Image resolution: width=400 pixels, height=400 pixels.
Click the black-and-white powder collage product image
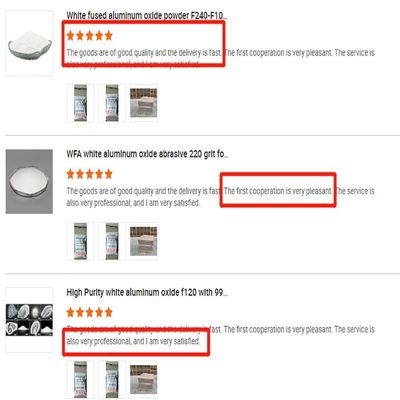(29, 320)
